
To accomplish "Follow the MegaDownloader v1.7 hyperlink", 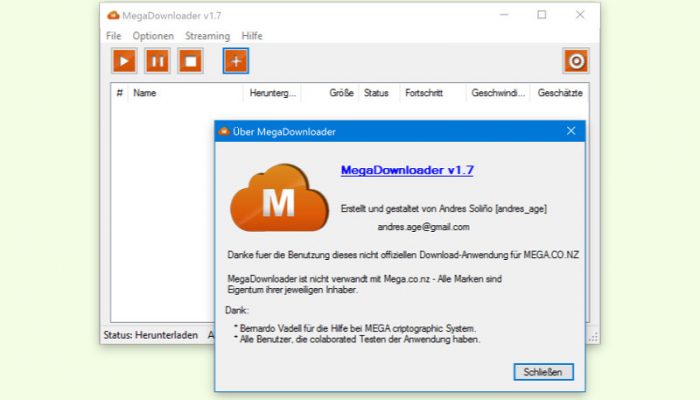I will tap(407, 170).
